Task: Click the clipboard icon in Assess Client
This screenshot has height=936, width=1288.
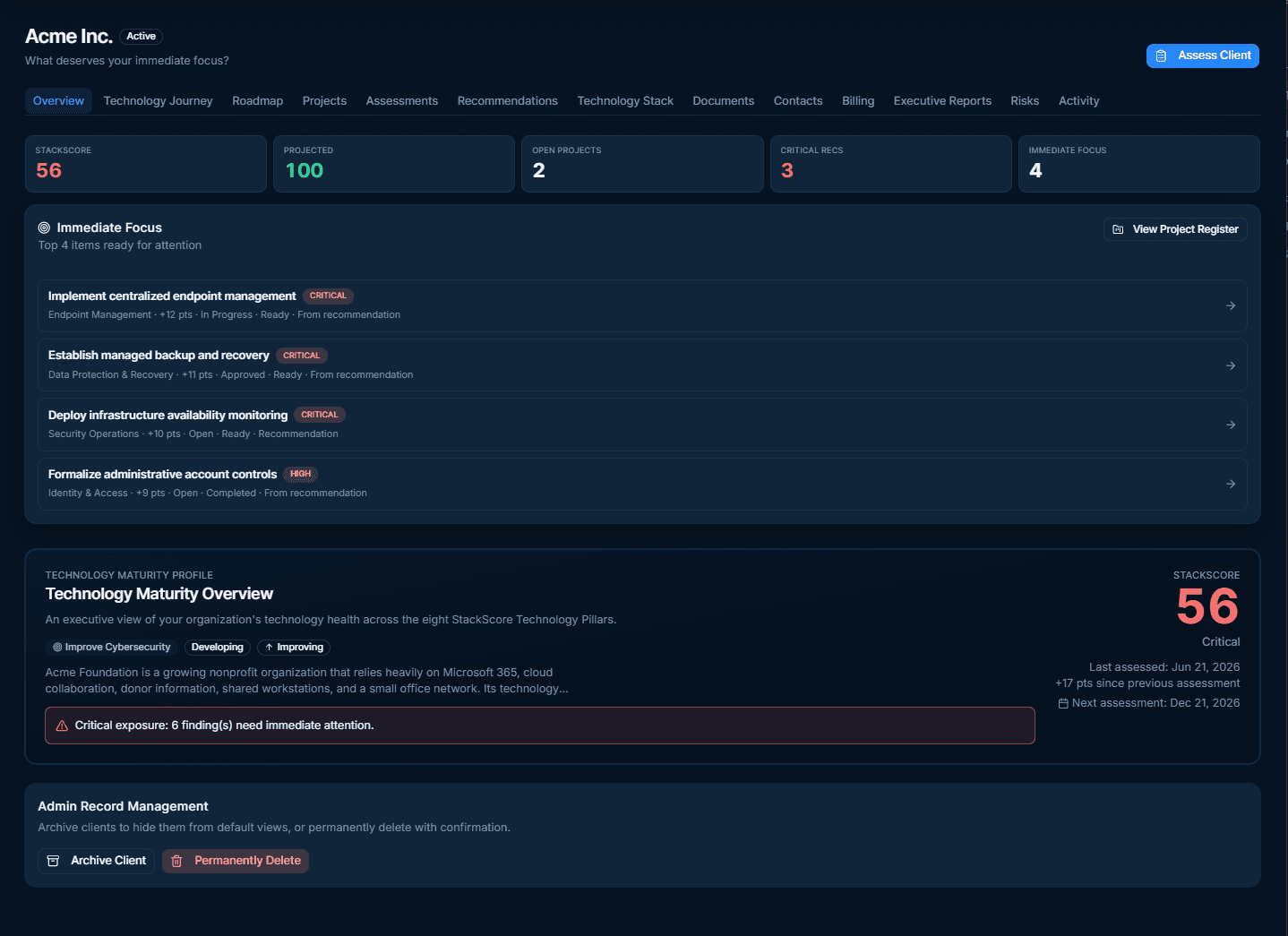Action: 1161,56
